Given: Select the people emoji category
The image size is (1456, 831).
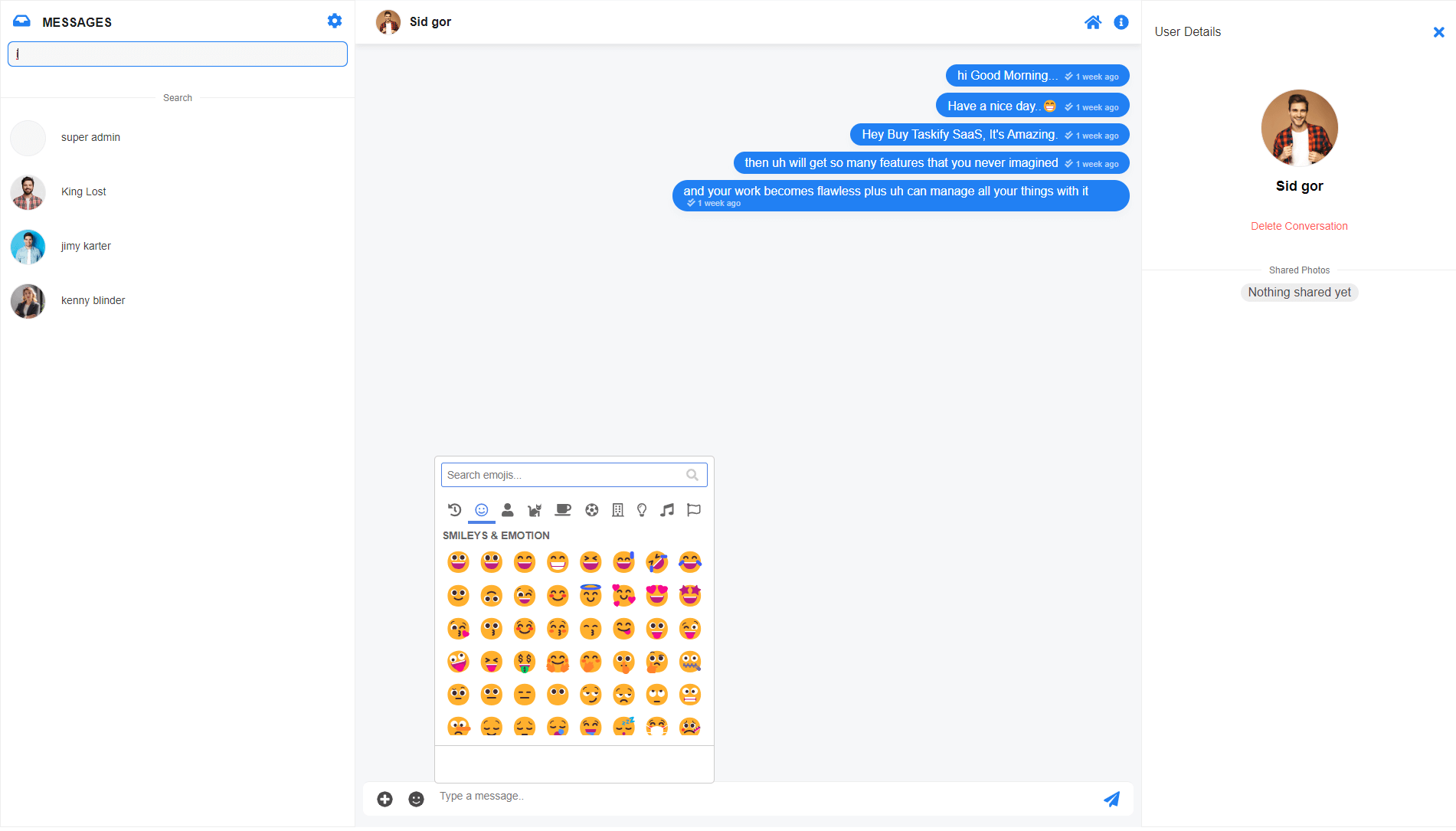Looking at the screenshot, I should click(x=507, y=510).
